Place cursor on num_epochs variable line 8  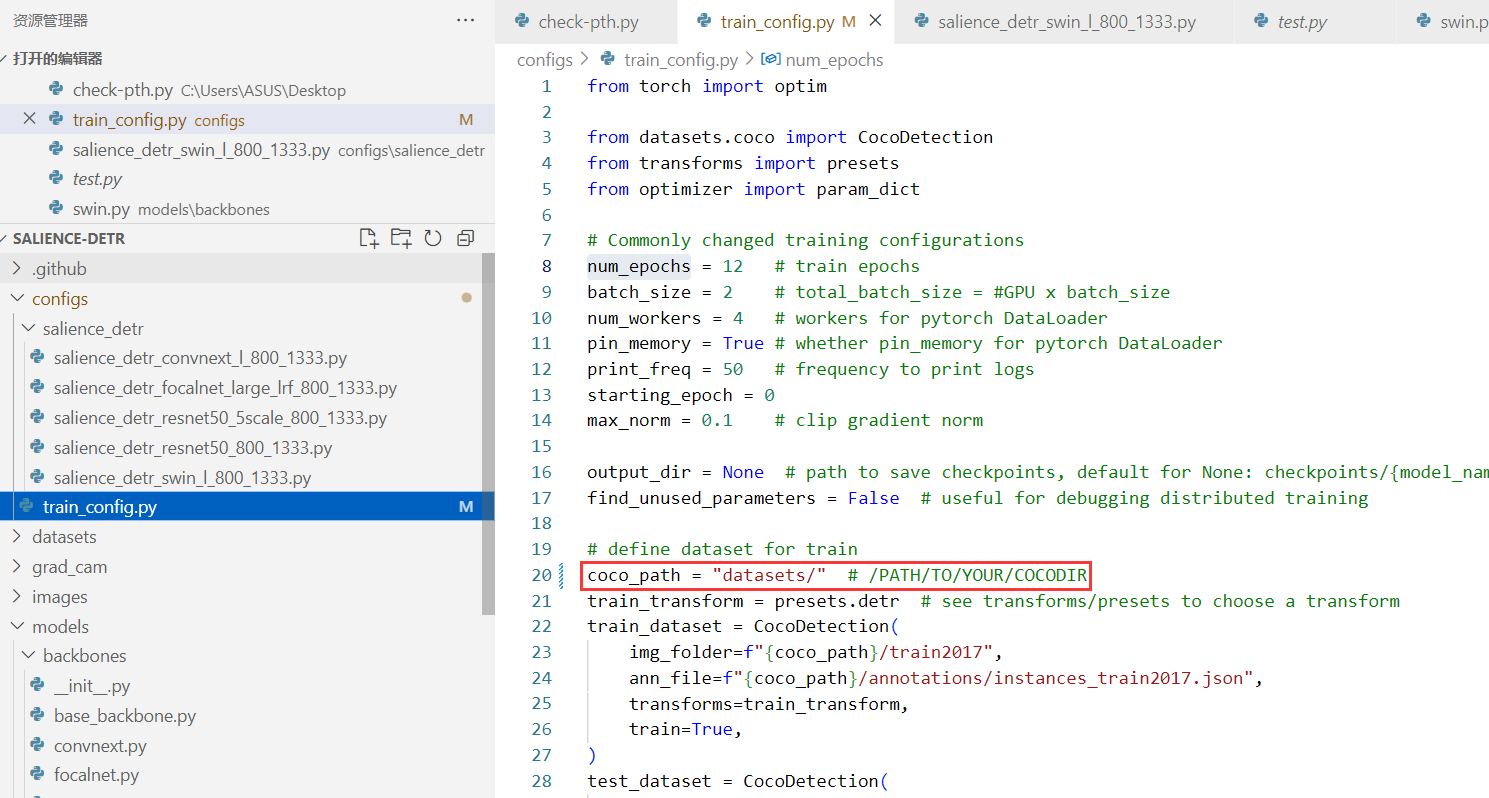tap(639, 266)
